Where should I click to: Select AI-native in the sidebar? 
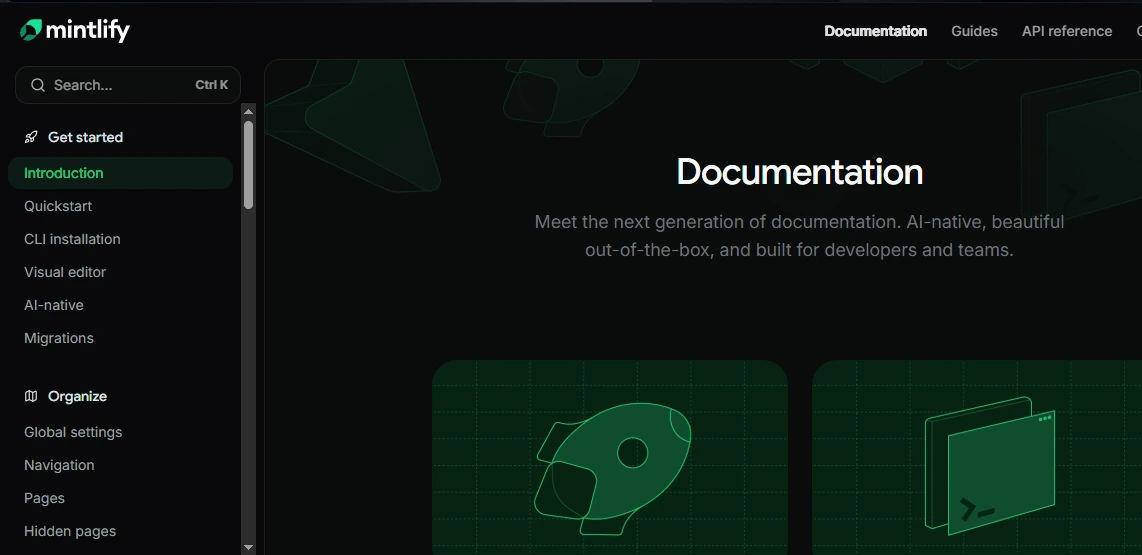pyautogui.click(x=54, y=305)
